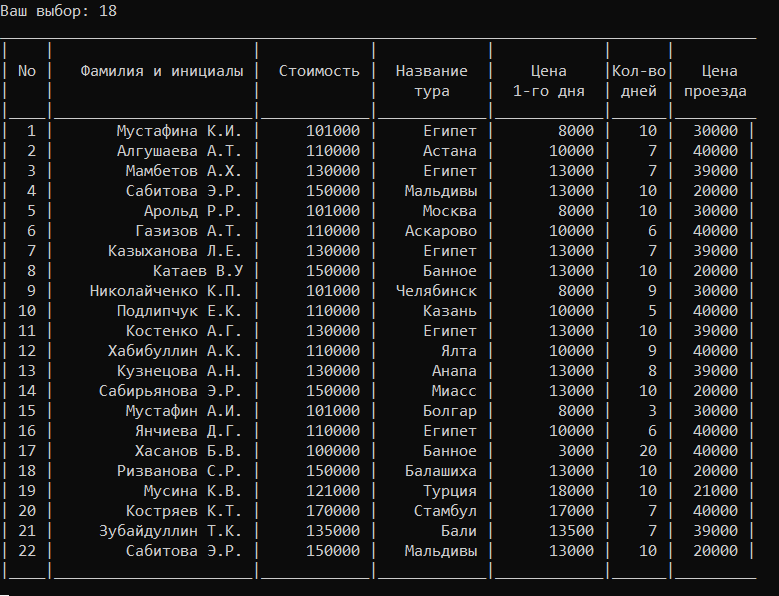Click the 'Цена проезда' header
The width and height of the screenshot is (779, 596).
(715, 81)
